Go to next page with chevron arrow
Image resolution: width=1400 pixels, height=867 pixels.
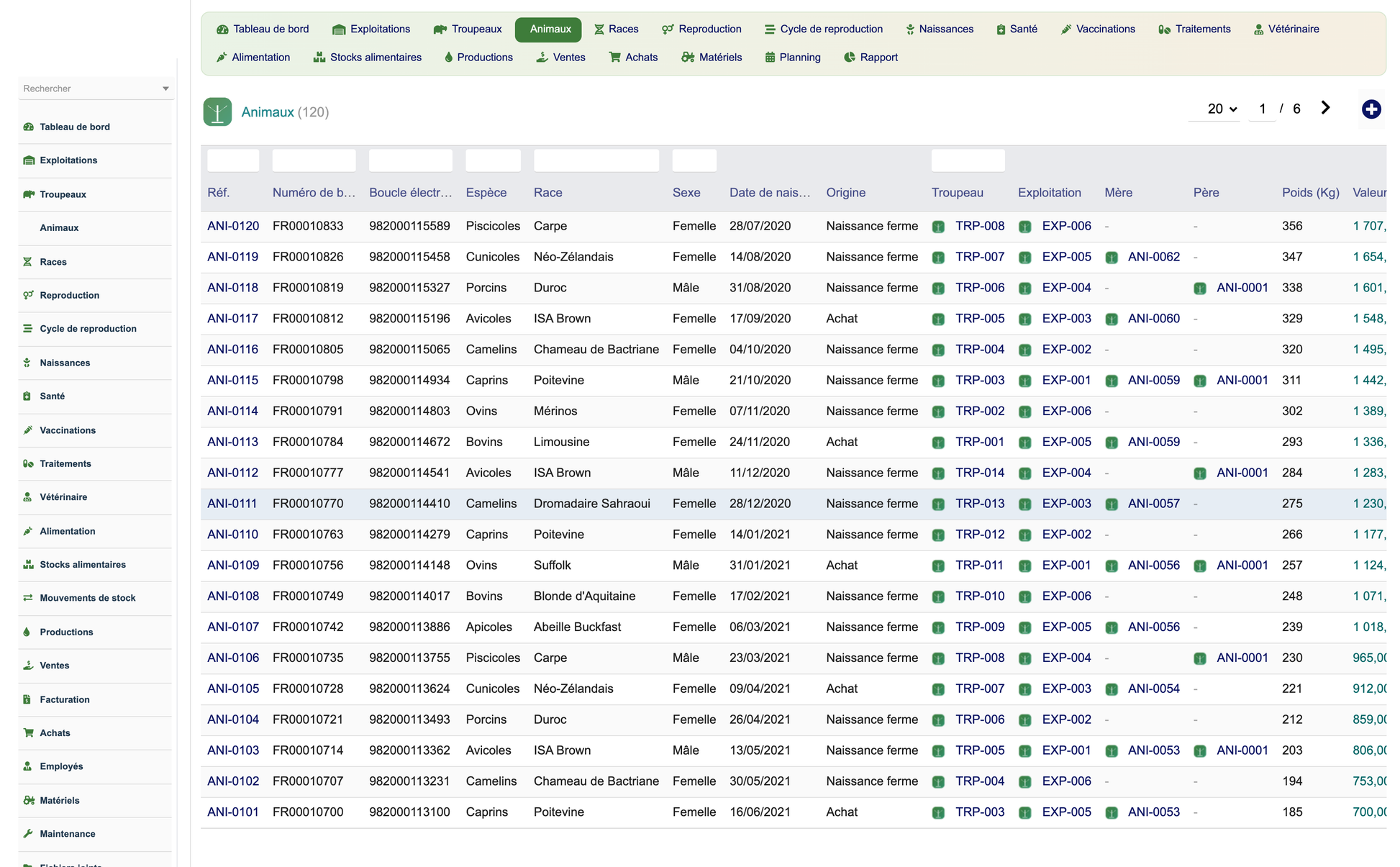click(x=1325, y=108)
